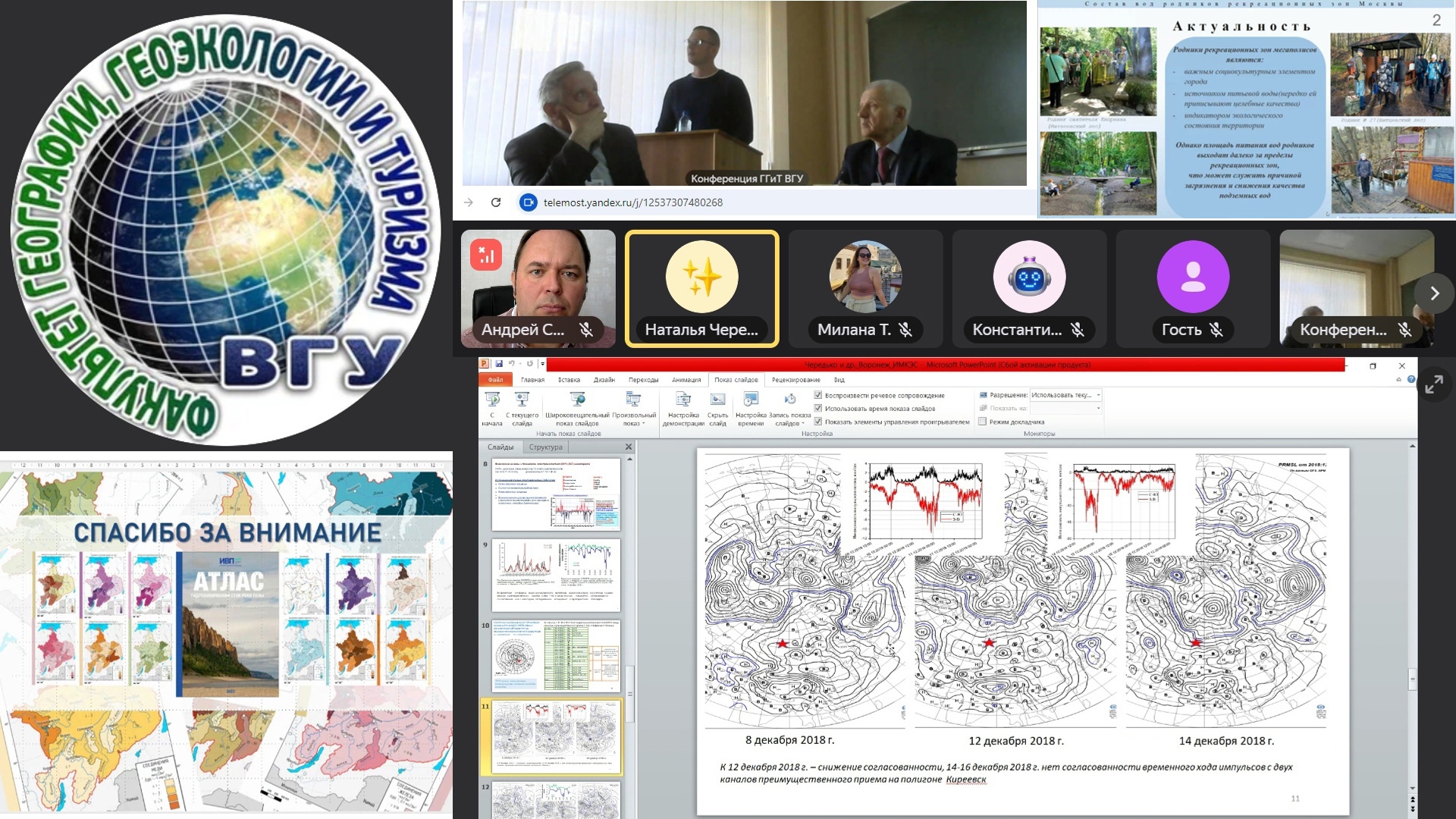Click Гость muted microphone icon
The height and width of the screenshot is (819, 1456).
tap(1216, 330)
